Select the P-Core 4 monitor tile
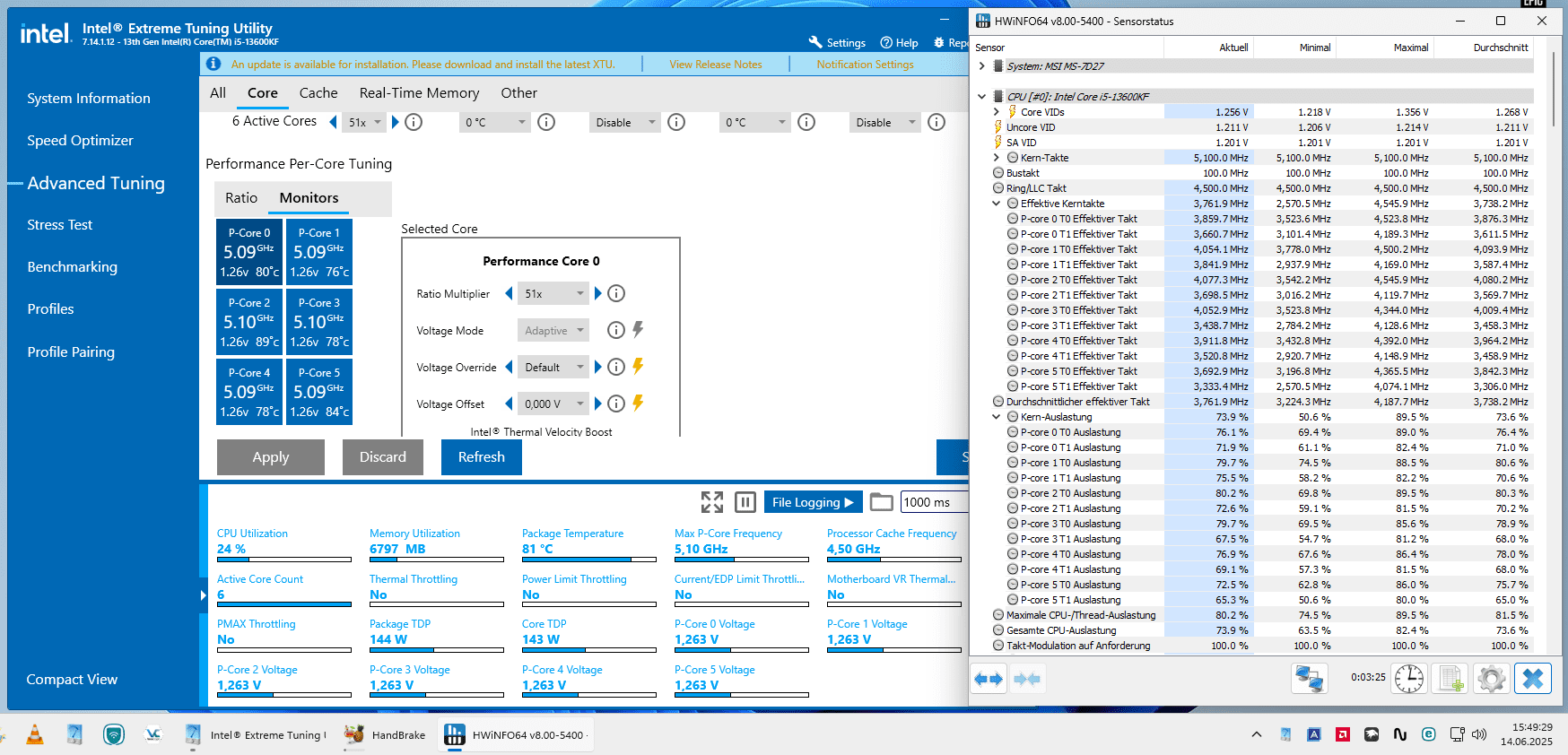Image resolution: width=1568 pixels, height=755 pixels. (x=249, y=392)
